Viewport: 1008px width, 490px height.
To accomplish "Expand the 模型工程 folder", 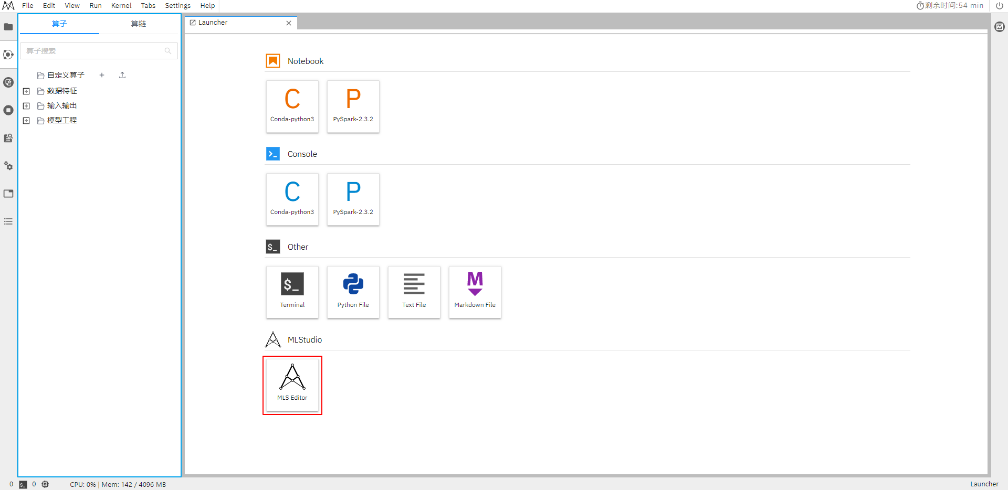I will click(26, 120).
